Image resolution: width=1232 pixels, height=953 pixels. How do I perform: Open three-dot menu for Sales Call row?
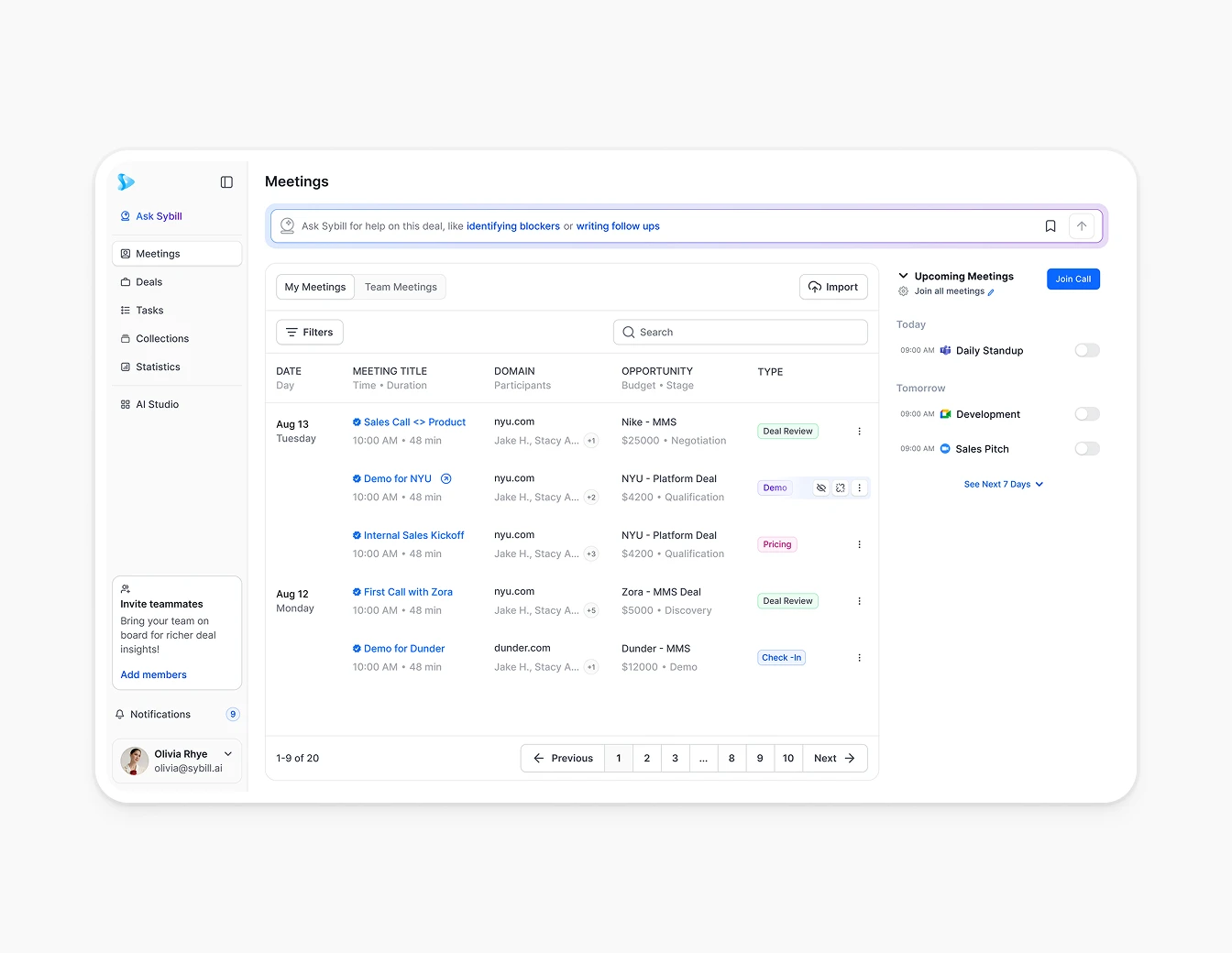pos(859,432)
